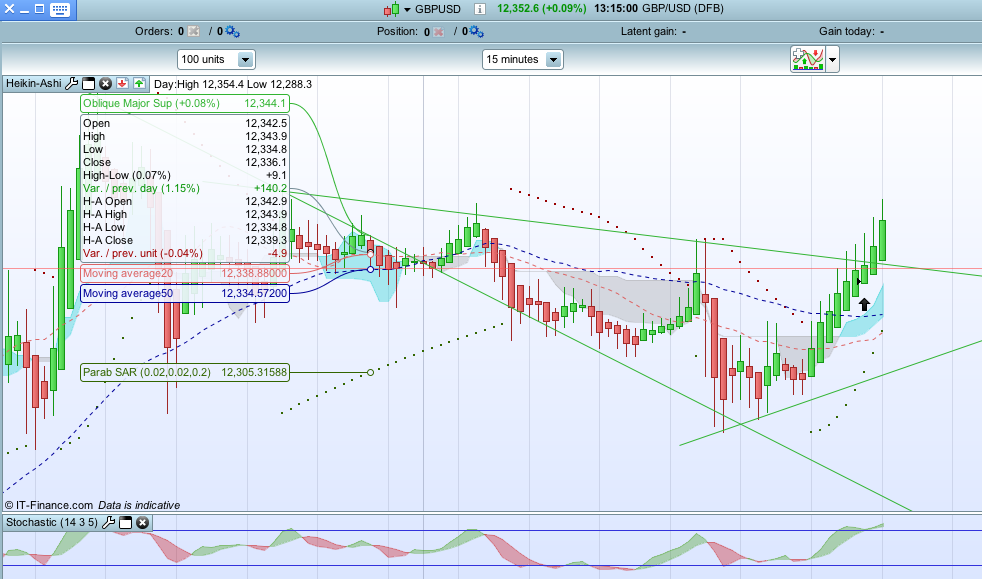The height and width of the screenshot is (579, 982).
Task: Select the Moving average20 label
Action: coord(185,273)
